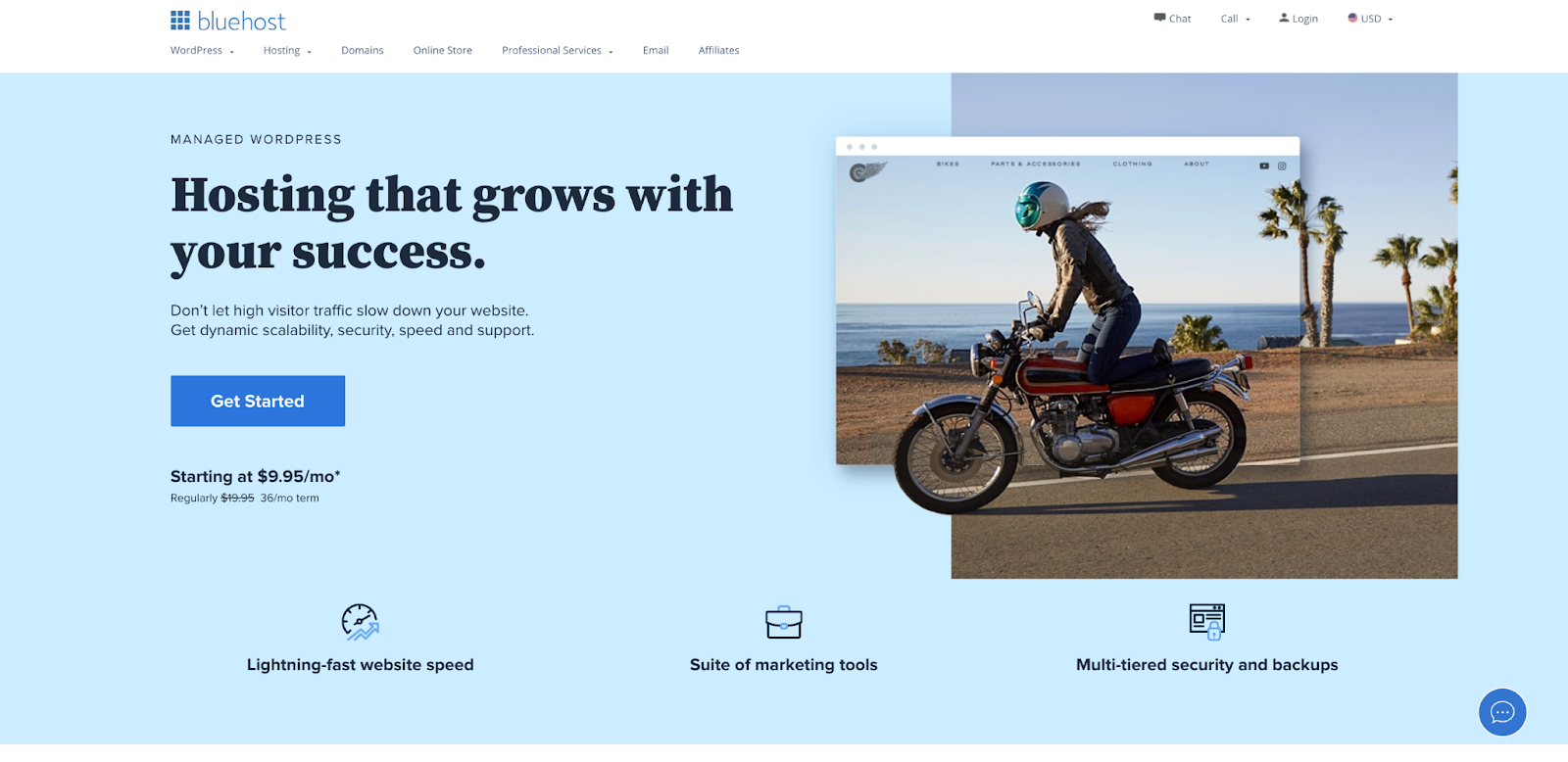Open the Affiliates link
The height and width of the screenshot is (762, 1568).
tap(719, 51)
